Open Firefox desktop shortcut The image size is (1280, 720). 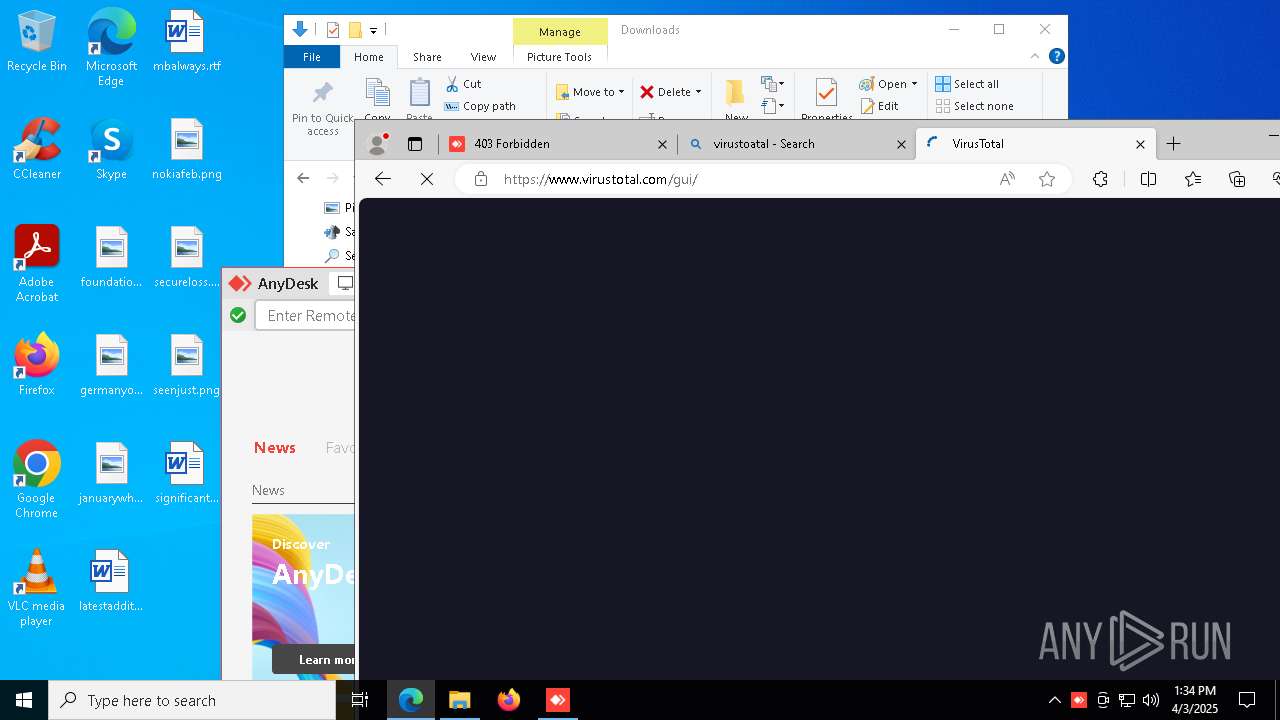click(x=37, y=366)
